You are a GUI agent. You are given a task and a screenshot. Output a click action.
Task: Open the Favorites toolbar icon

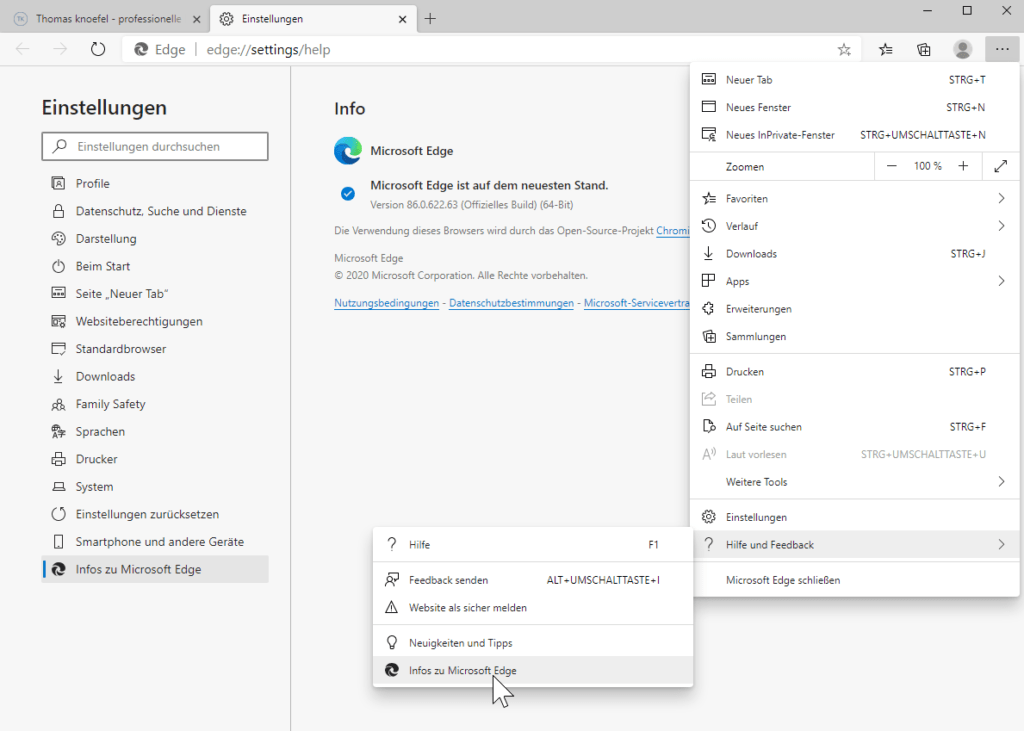tap(886, 50)
